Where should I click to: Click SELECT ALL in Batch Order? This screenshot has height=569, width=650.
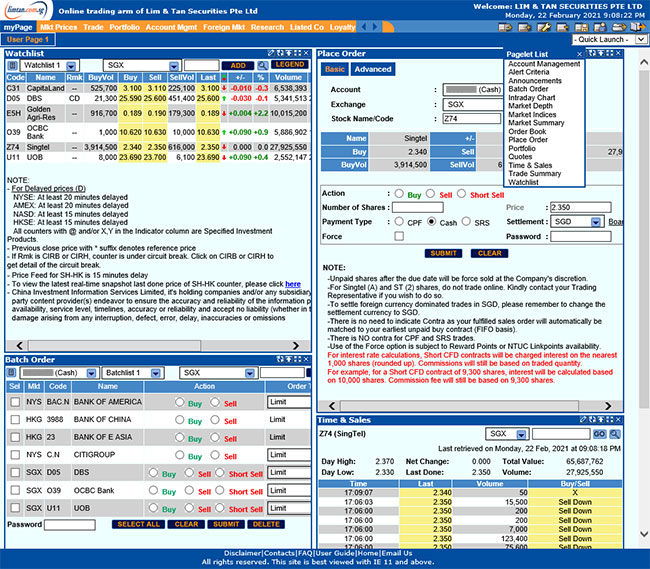click(x=138, y=524)
